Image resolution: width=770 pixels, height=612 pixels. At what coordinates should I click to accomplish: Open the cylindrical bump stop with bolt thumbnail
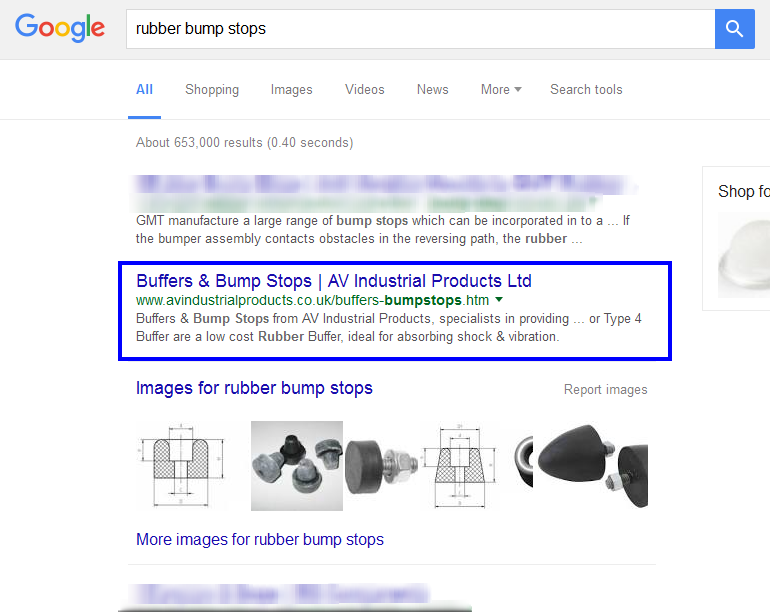[382, 466]
